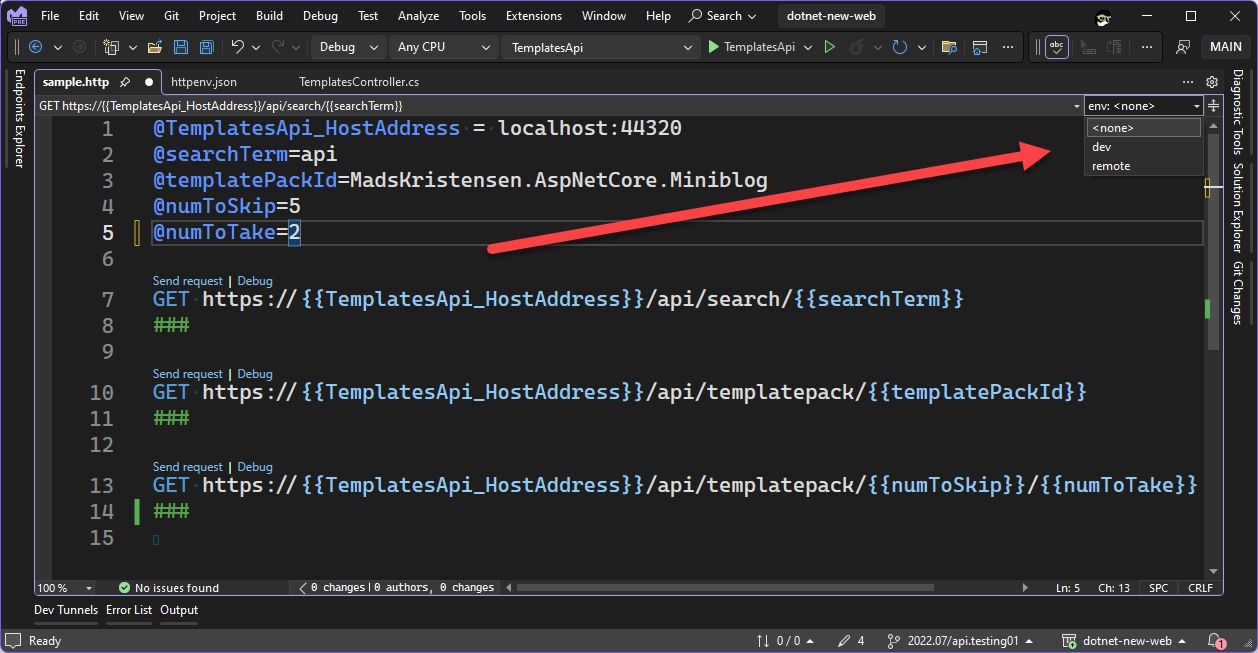Select the remote environment option

click(1144, 166)
